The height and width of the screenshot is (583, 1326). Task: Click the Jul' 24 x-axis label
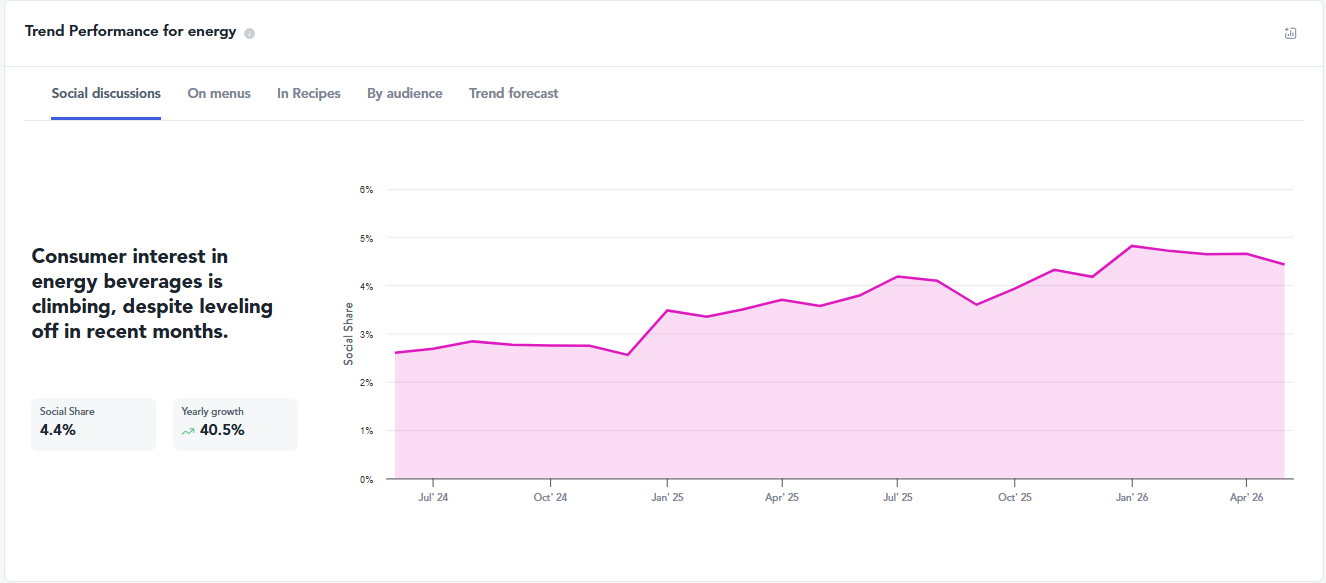click(x=433, y=497)
